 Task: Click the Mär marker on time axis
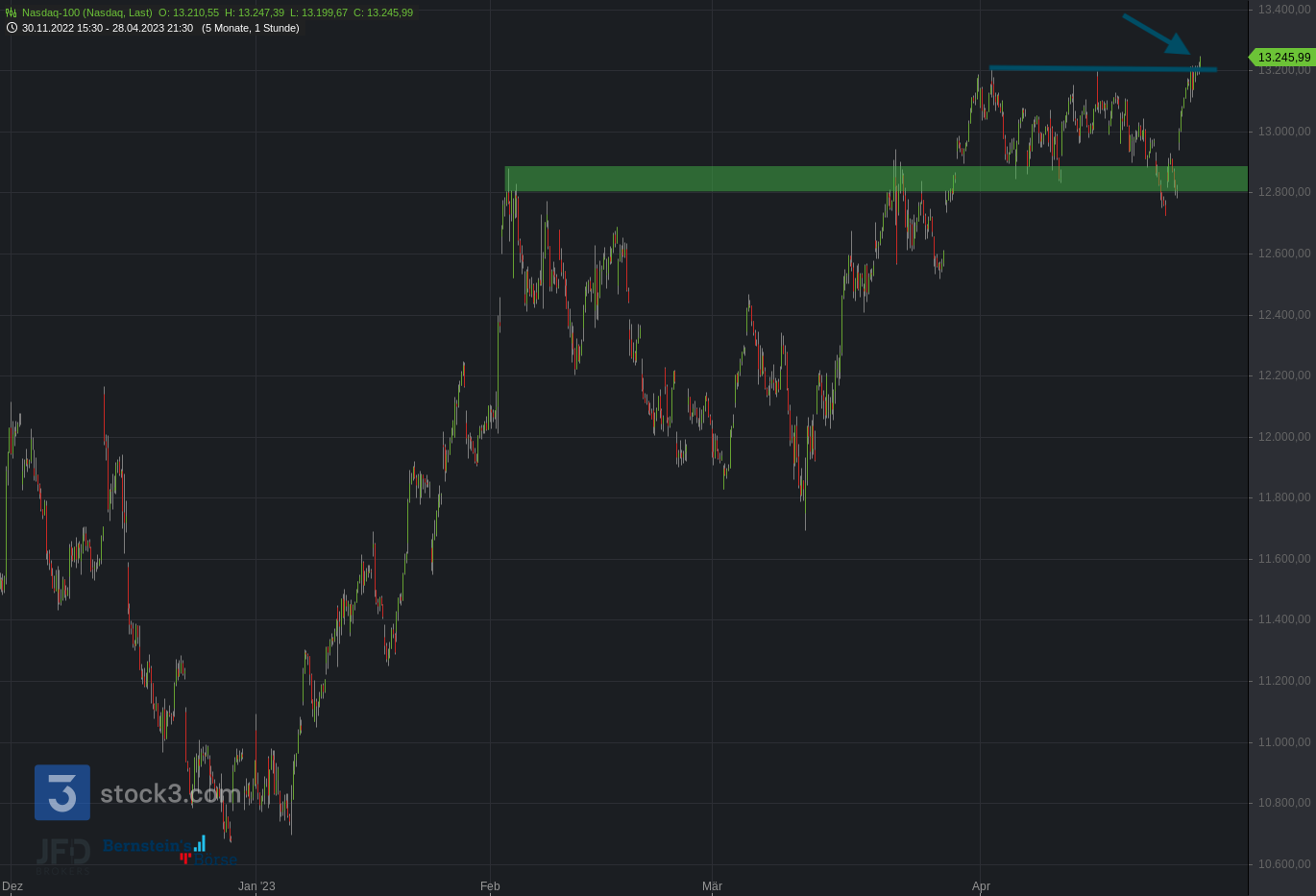(x=712, y=885)
